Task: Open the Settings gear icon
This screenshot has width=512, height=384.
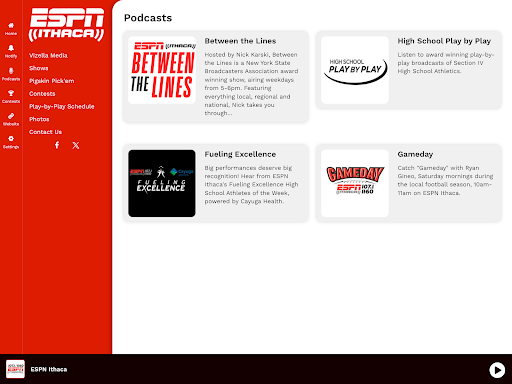Action: click(11, 142)
